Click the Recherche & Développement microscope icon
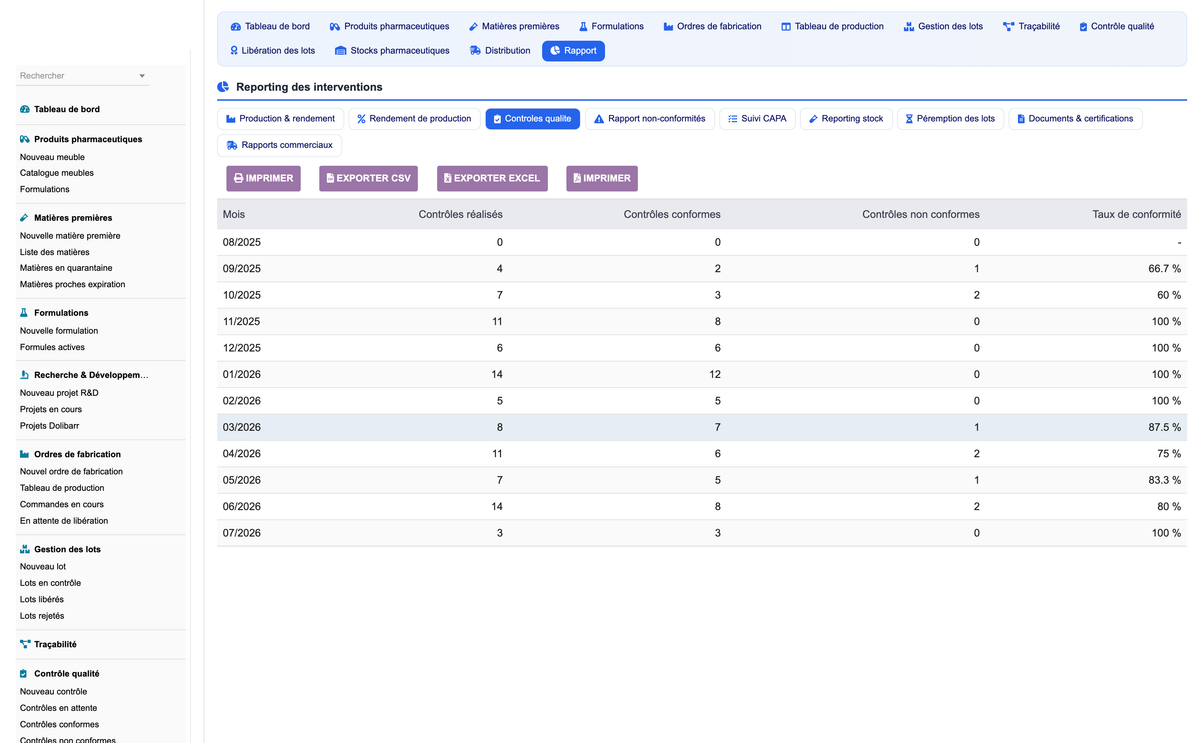Image resolution: width=1200 pixels, height=743 pixels. click(25, 375)
